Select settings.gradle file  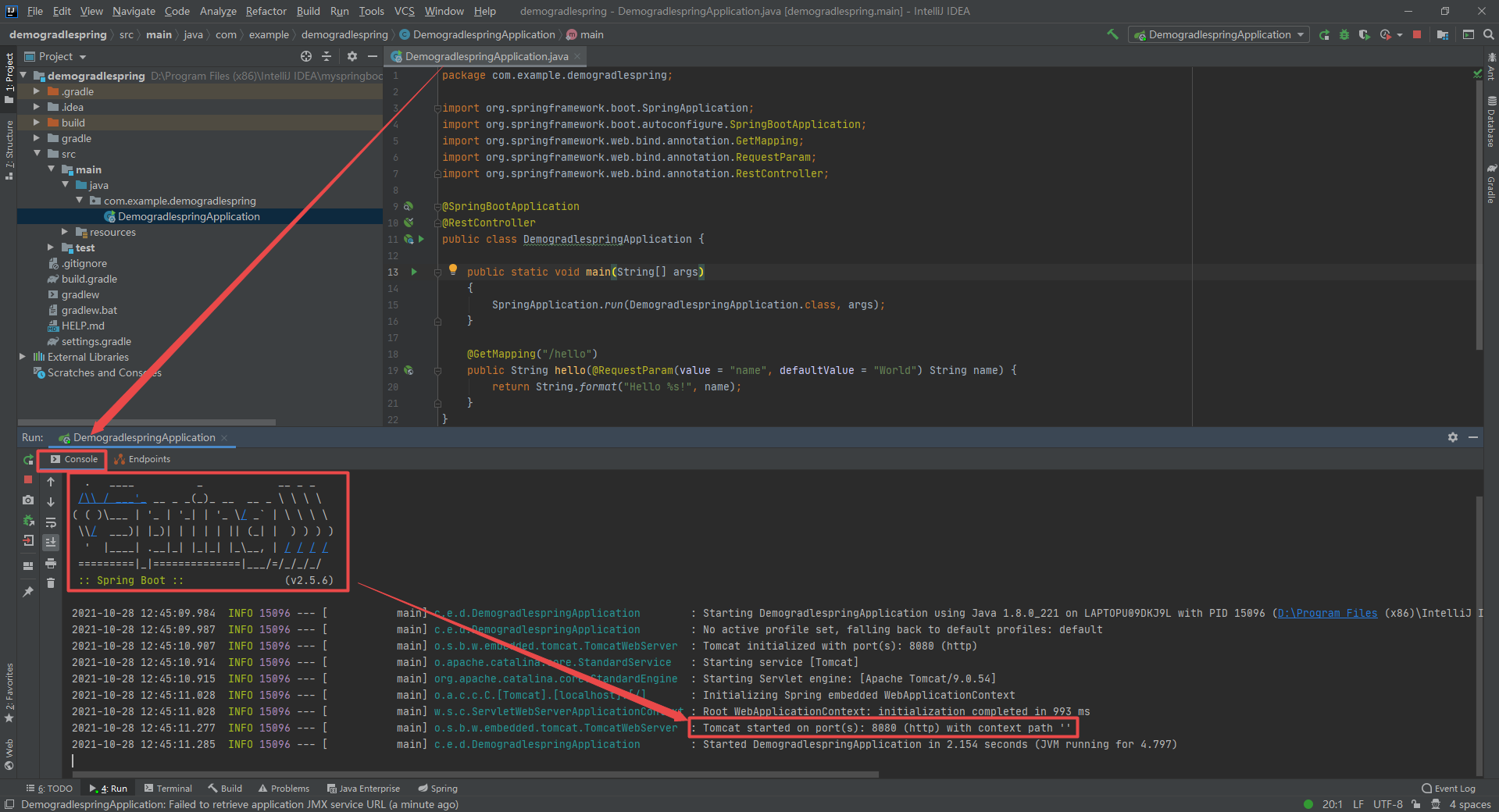click(x=96, y=341)
